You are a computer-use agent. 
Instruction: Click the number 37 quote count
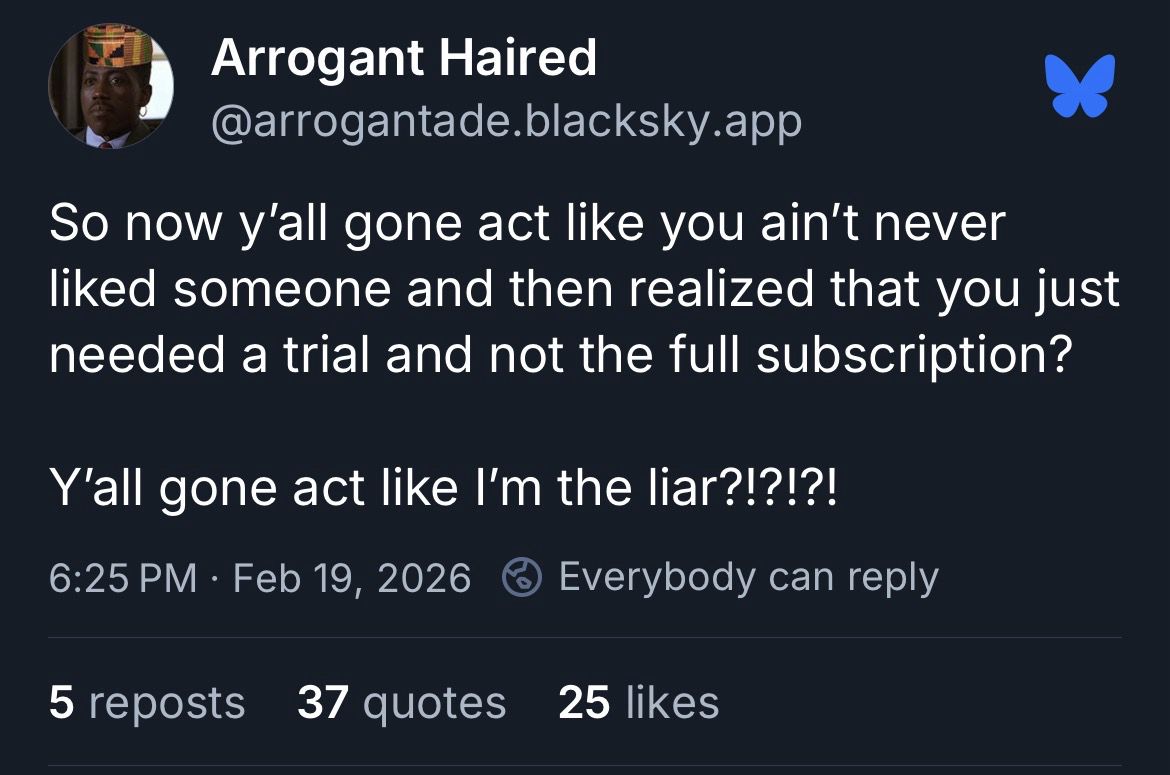point(322,702)
